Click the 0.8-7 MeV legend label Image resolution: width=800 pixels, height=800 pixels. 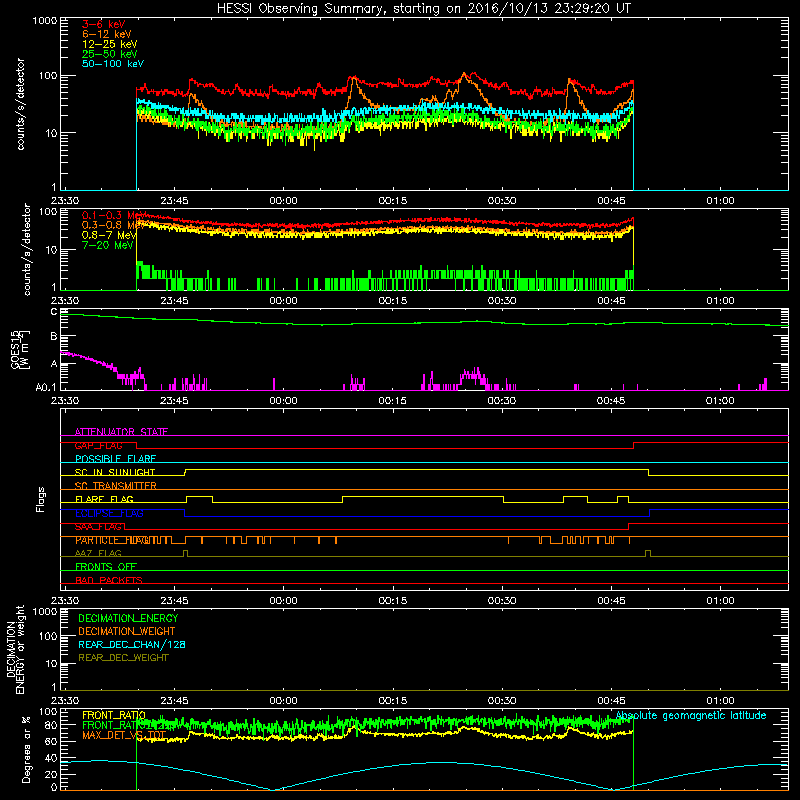[109, 235]
